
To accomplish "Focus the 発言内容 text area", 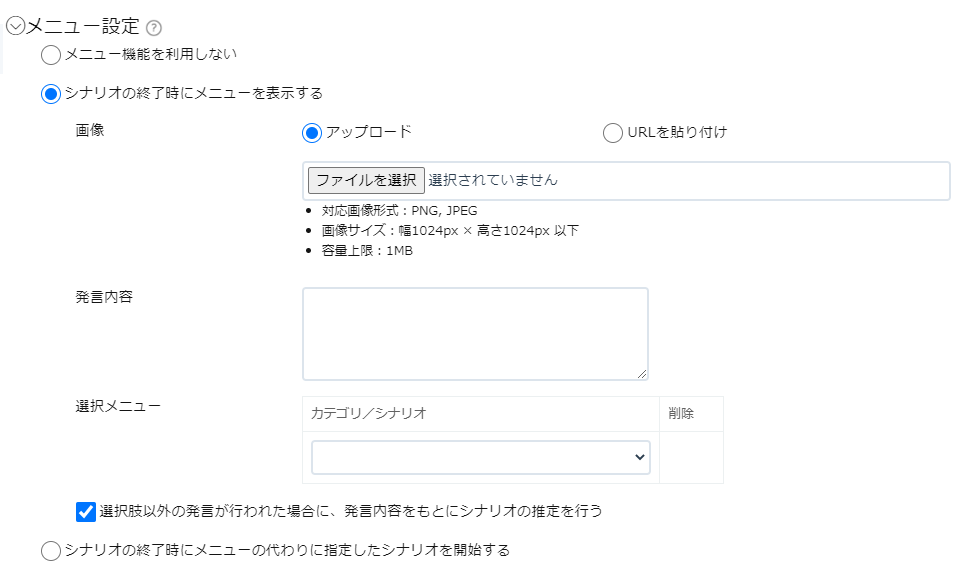I will pyautogui.click(x=476, y=334).
